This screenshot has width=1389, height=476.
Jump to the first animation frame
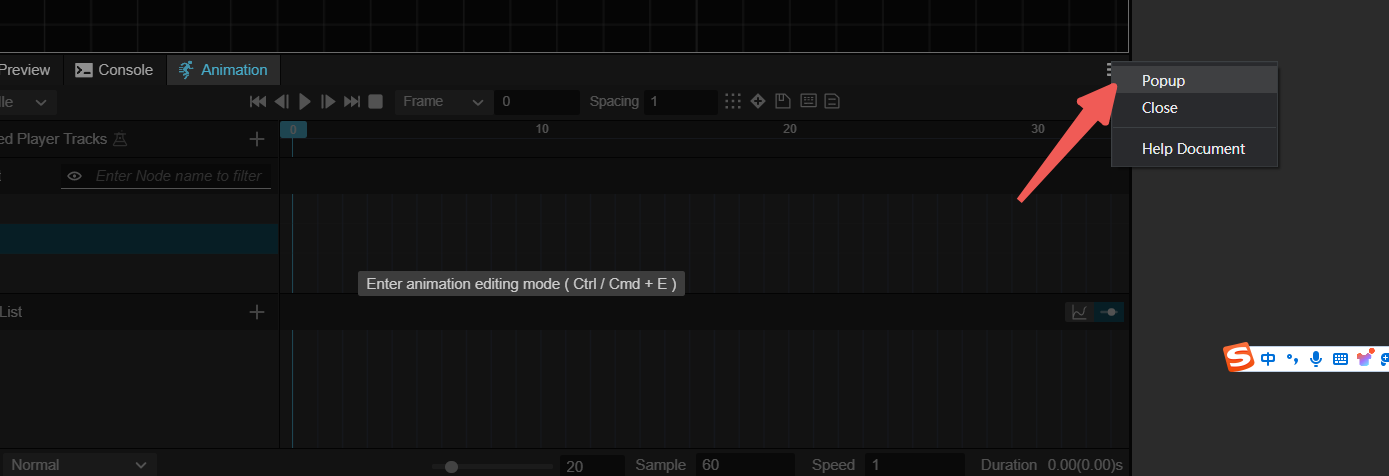coord(258,101)
